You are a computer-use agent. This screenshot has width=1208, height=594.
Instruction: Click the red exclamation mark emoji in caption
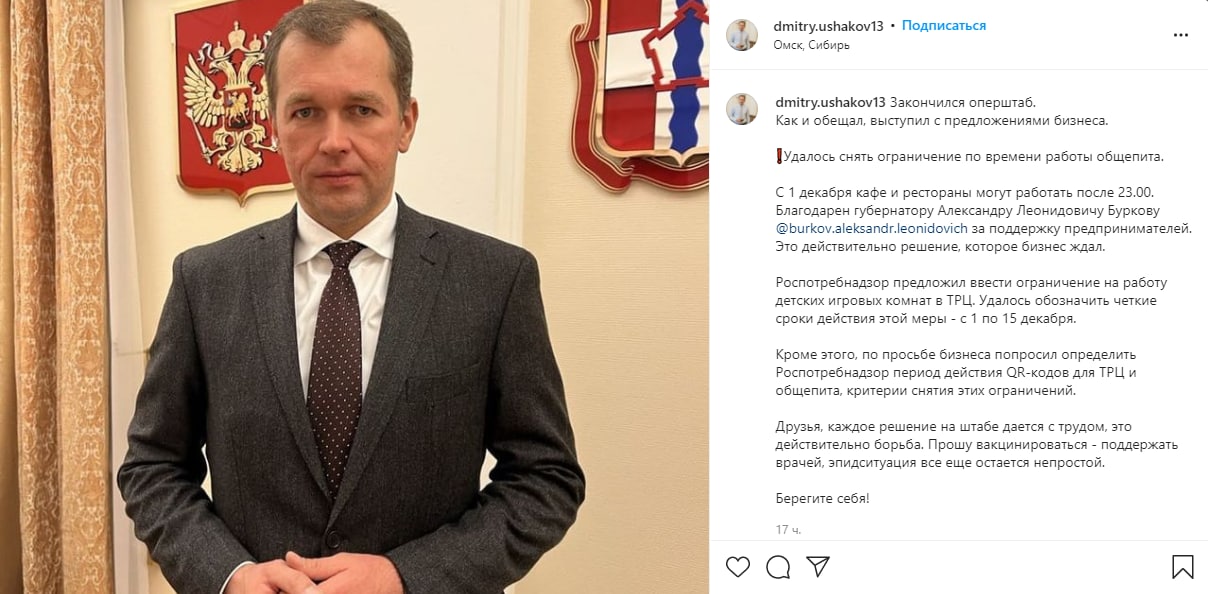(x=779, y=156)
